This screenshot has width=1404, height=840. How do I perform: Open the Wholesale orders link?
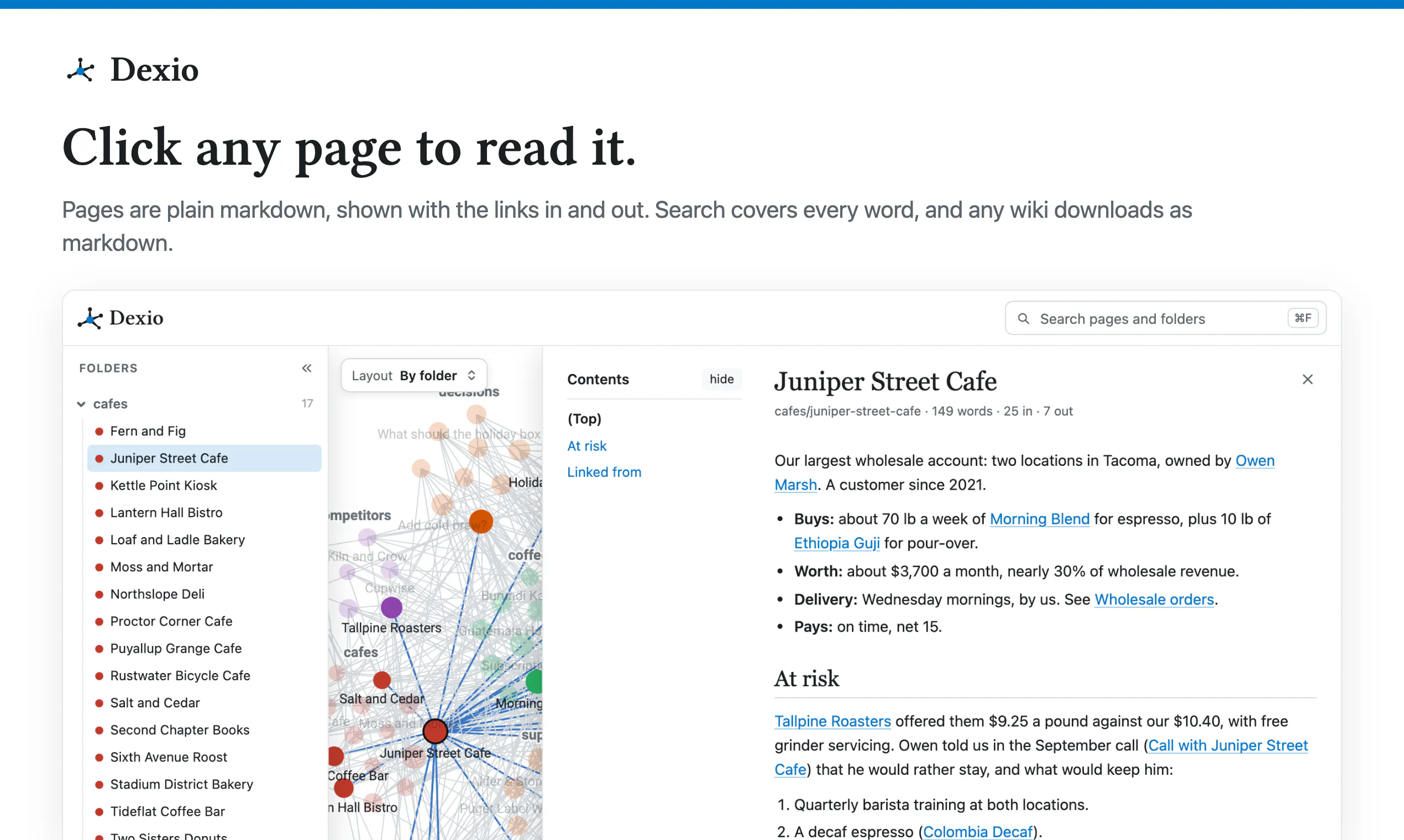tap(1154, 600)
